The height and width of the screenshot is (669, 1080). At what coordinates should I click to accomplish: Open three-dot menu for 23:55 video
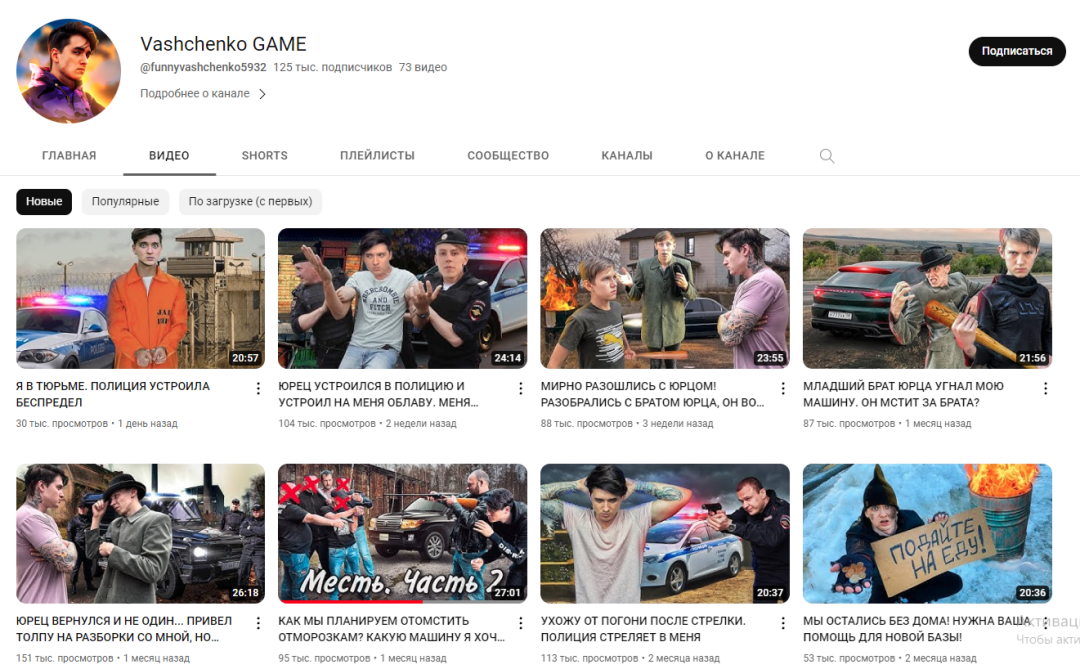click(x=783, y=388)
